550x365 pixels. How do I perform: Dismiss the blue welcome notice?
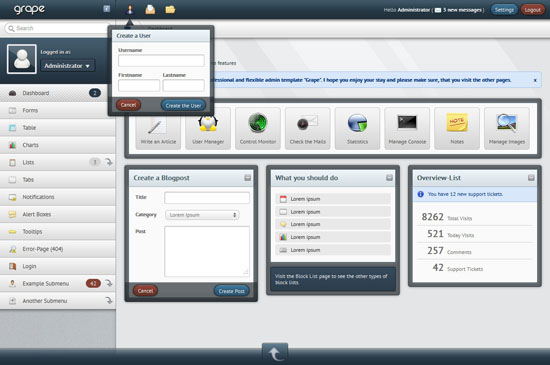(535, 80)
